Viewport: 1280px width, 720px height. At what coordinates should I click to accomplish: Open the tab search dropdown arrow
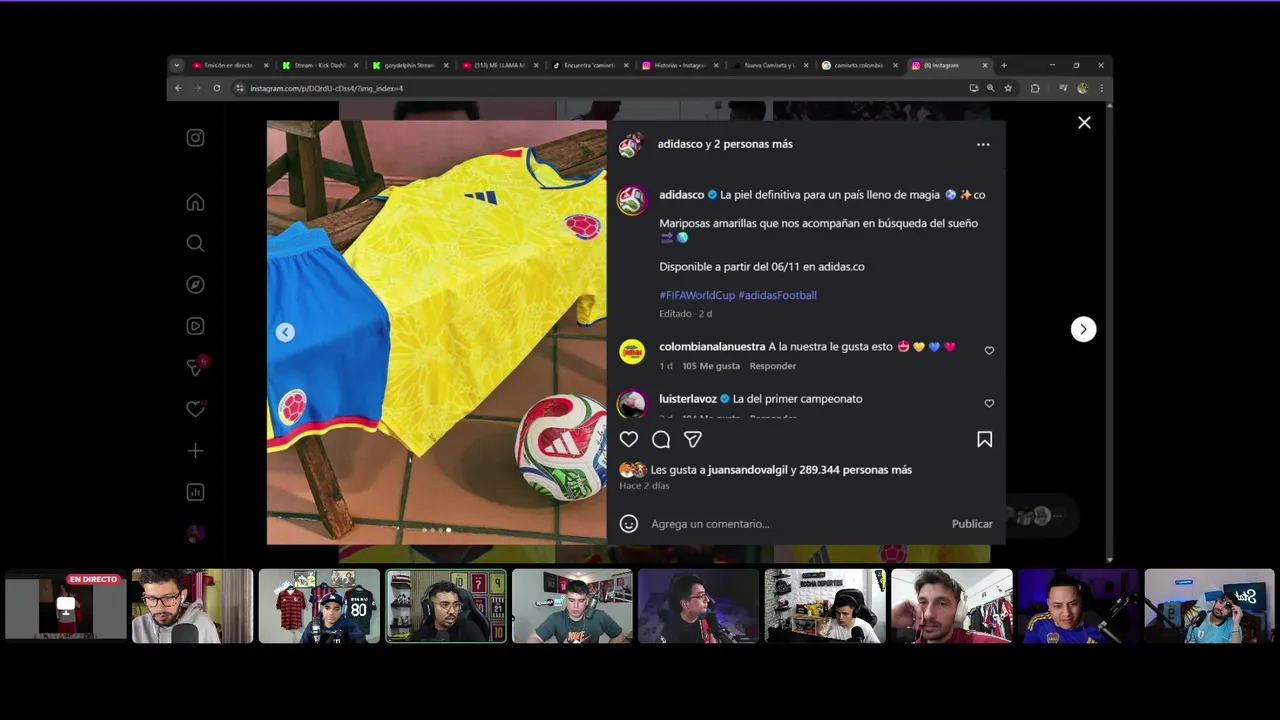tap(177, 65)
